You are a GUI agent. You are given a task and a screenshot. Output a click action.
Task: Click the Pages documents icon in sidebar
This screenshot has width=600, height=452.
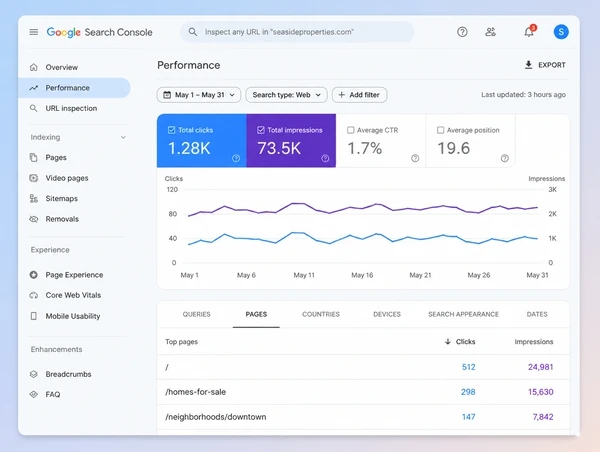(x=34, y=157)
